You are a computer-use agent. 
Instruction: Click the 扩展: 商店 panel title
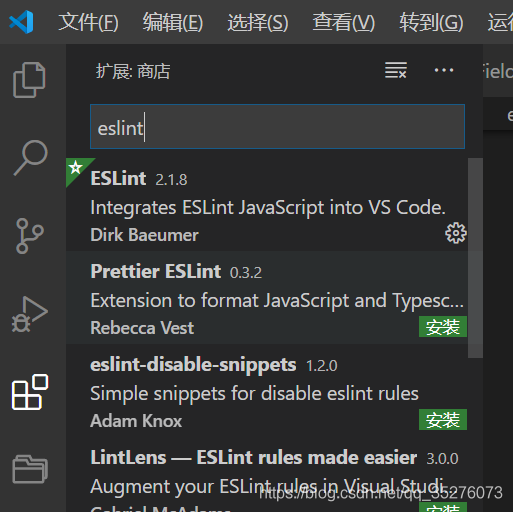(x=133, y=71)
